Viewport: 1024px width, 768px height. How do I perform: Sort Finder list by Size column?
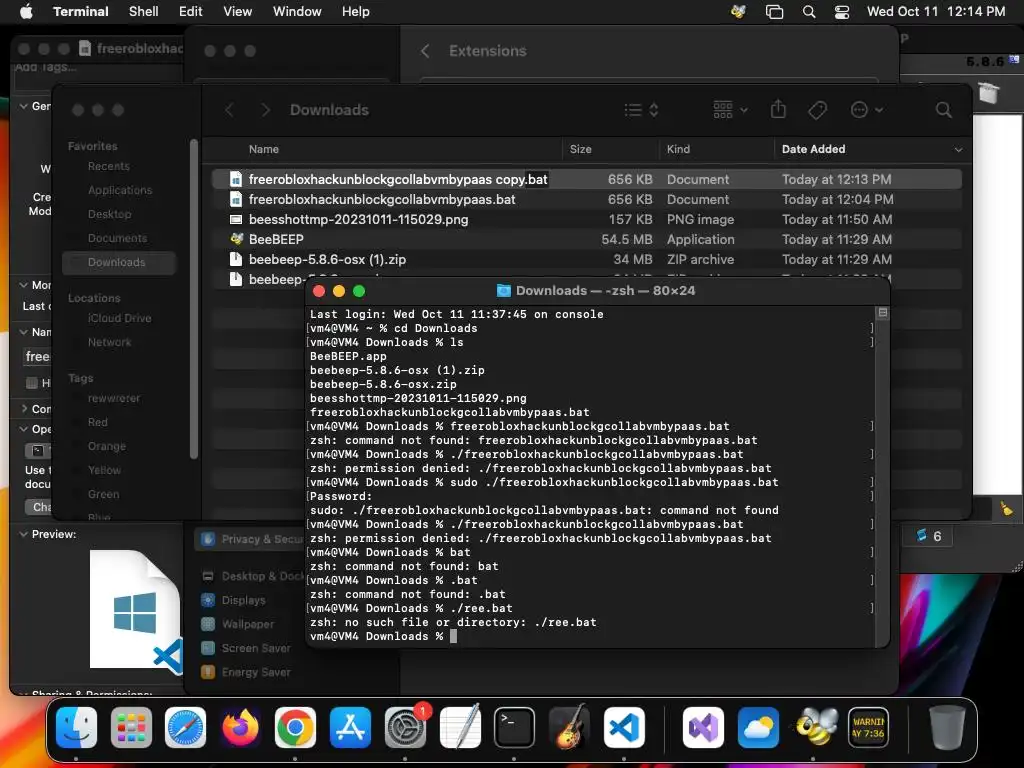[610, 150]
